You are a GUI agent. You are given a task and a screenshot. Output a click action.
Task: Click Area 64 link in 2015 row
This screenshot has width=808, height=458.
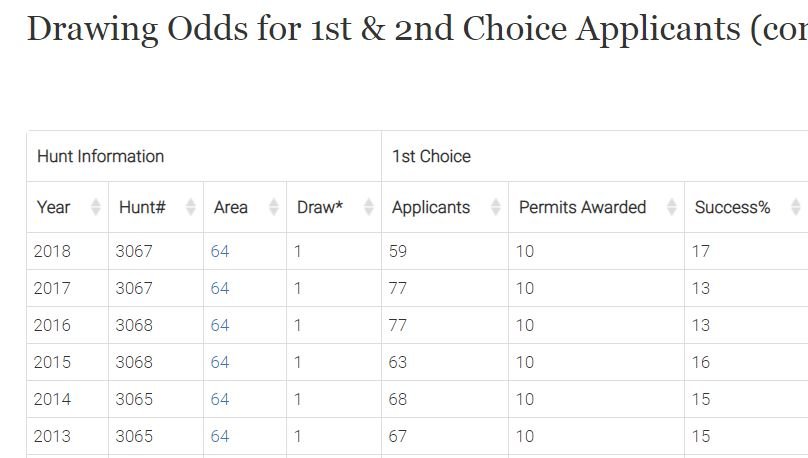220,362
